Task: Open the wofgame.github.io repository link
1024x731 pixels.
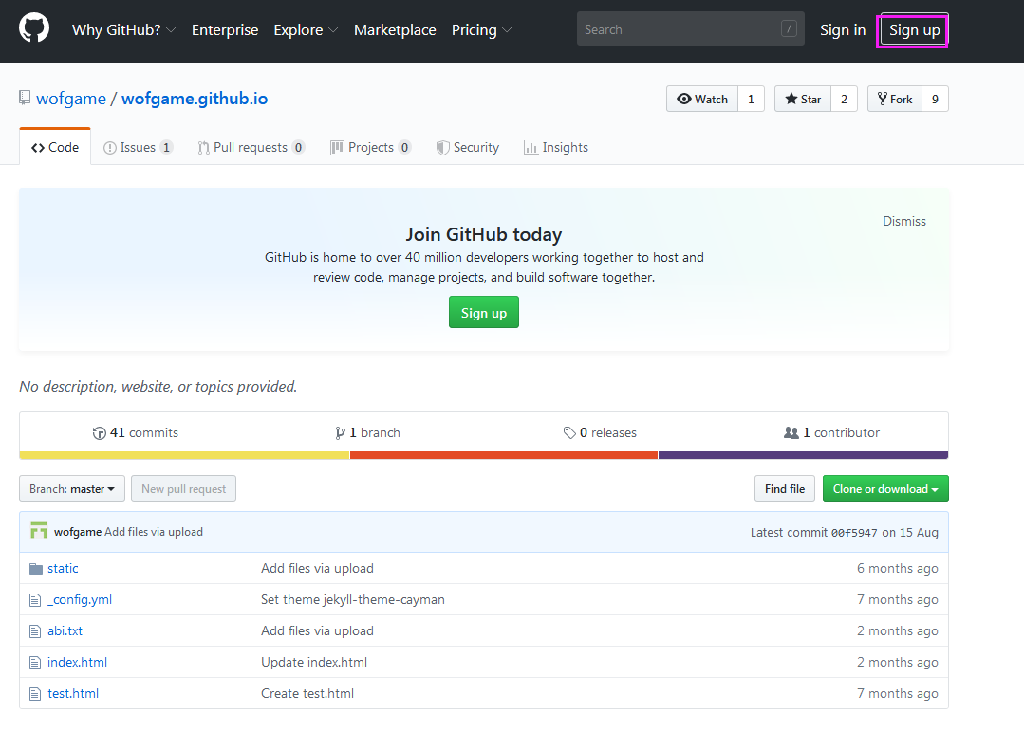Action: point(195,99)
